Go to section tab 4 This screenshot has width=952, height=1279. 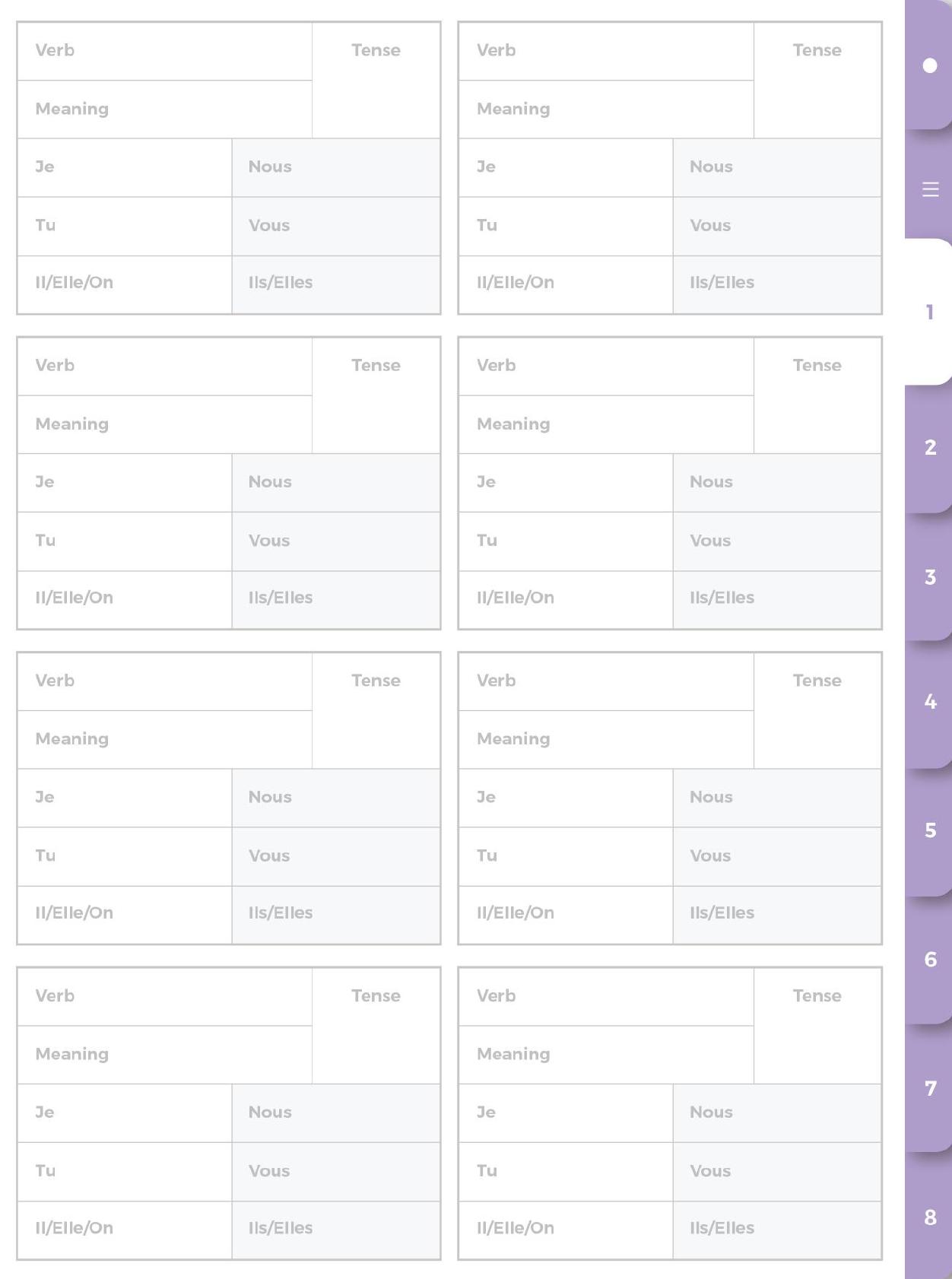929,702
